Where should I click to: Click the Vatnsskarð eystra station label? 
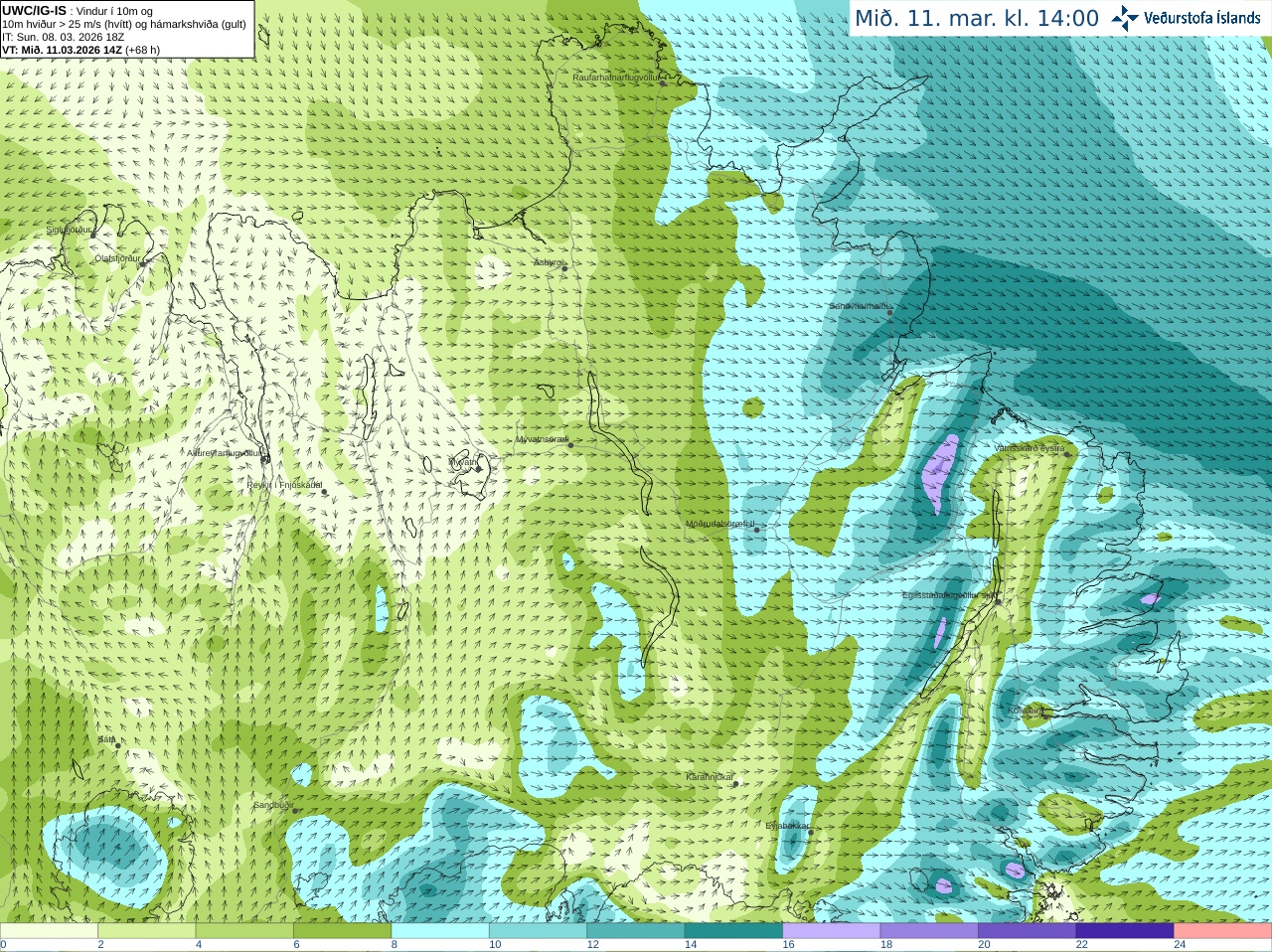click(x=1030, y=449)
